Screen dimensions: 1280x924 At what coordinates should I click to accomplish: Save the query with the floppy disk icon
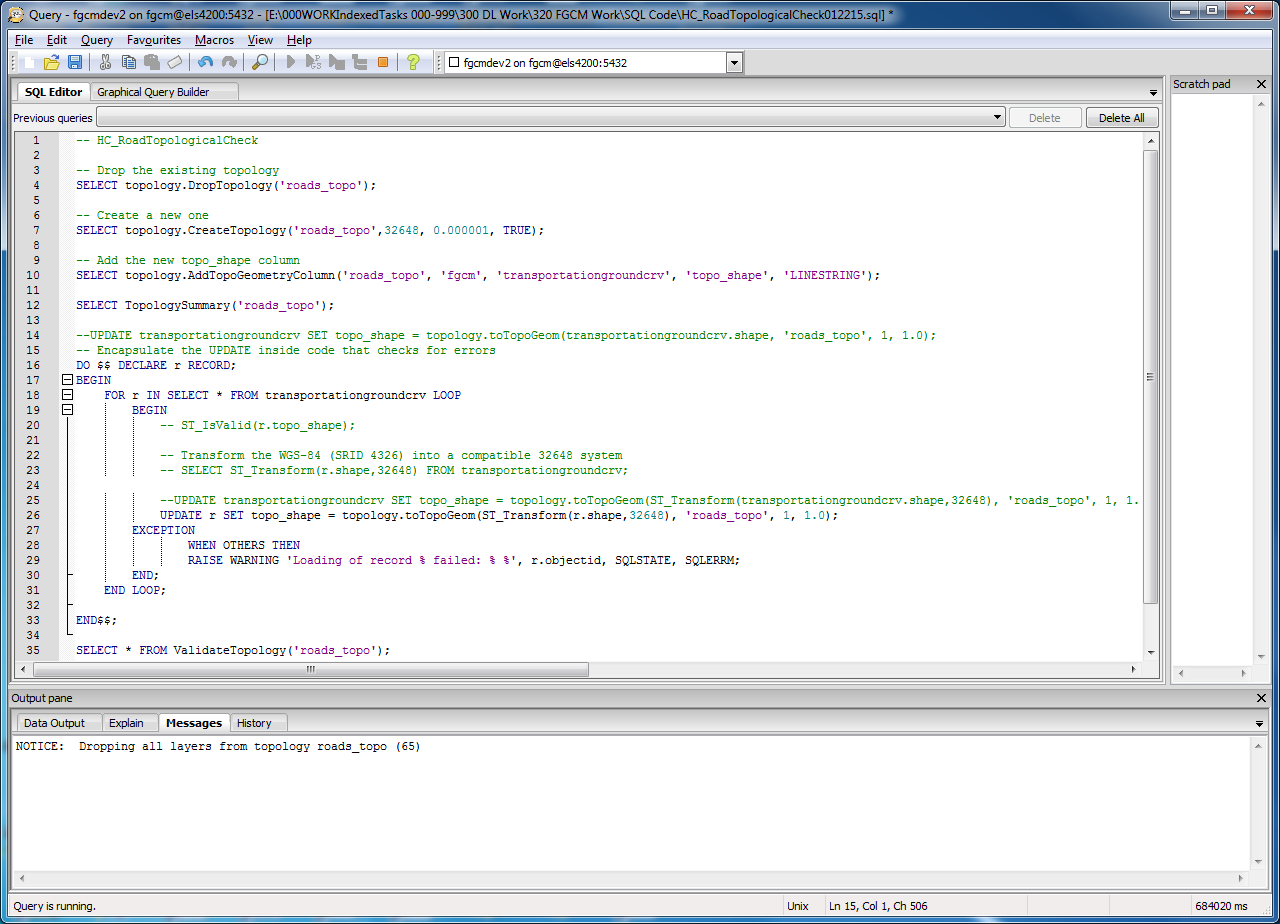tap(74, 63)
